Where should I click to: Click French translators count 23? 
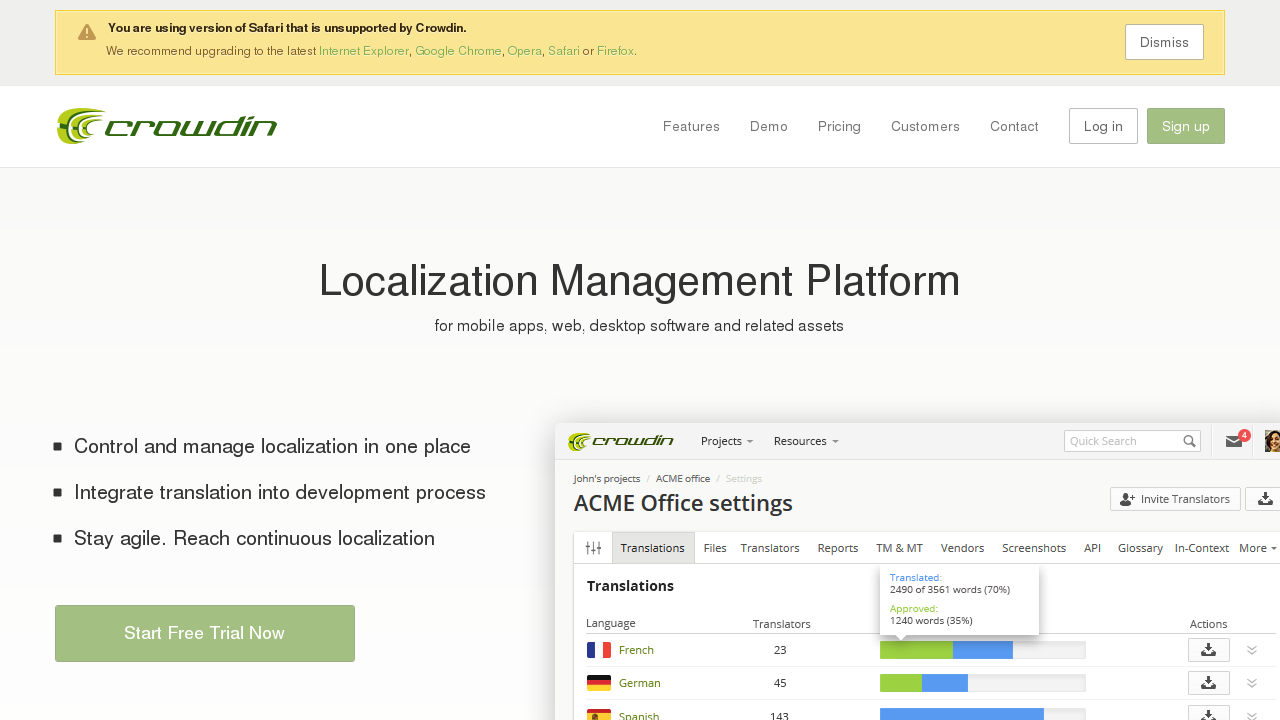tap(780, 650)
